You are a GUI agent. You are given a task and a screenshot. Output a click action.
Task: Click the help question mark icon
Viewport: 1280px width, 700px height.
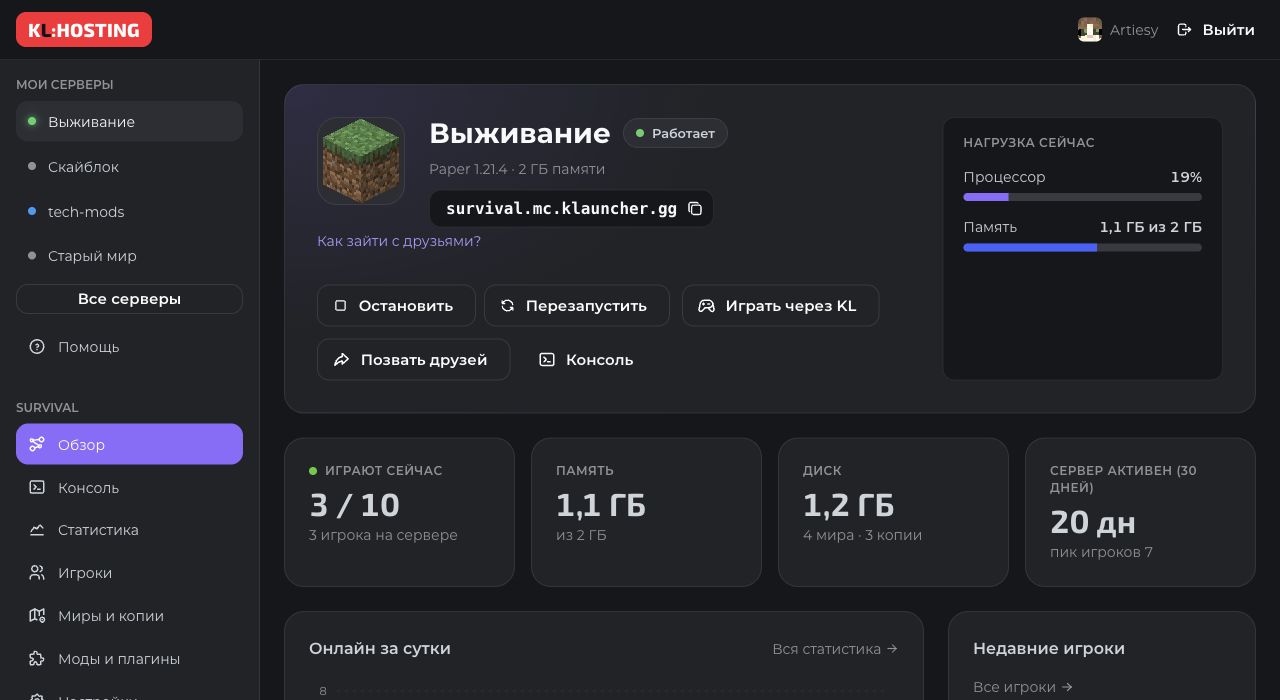pos(37,347)
